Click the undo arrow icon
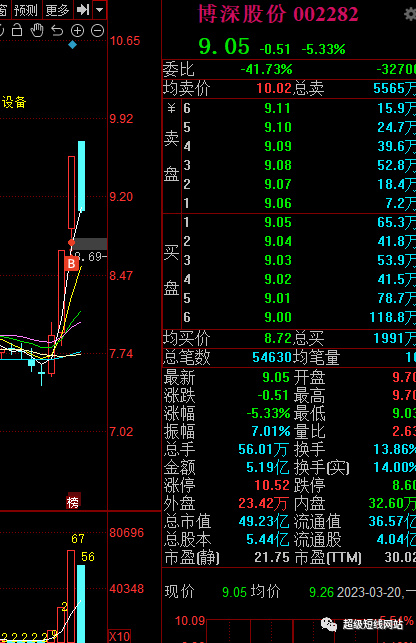The height and width of the screenshot is (643, 416). 57,31
